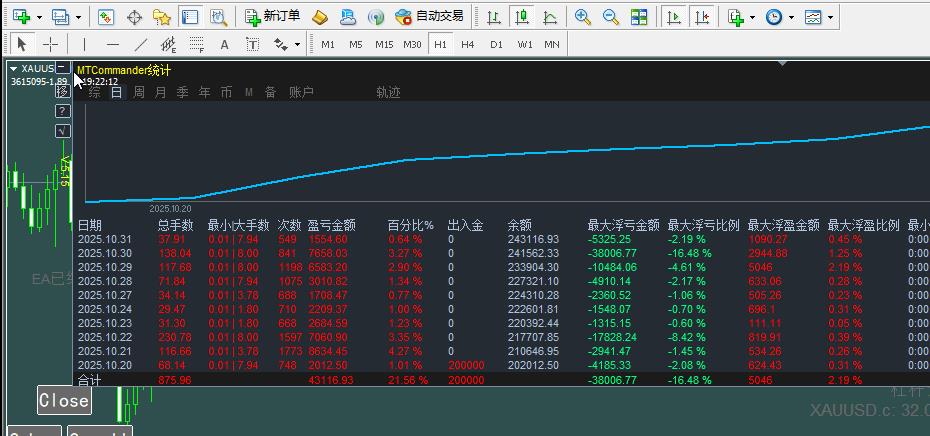Viewport: 930px width, 436px height.
Task: Click the 余额 243116.93 balance value
Action: pos(533,239)
